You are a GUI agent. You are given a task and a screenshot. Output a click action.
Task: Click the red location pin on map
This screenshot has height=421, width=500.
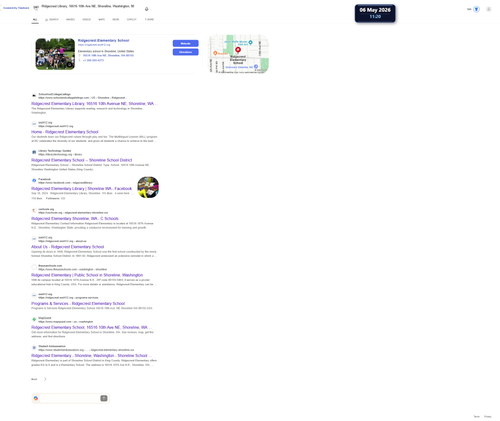pyautogui.click(x=238, y=50)
